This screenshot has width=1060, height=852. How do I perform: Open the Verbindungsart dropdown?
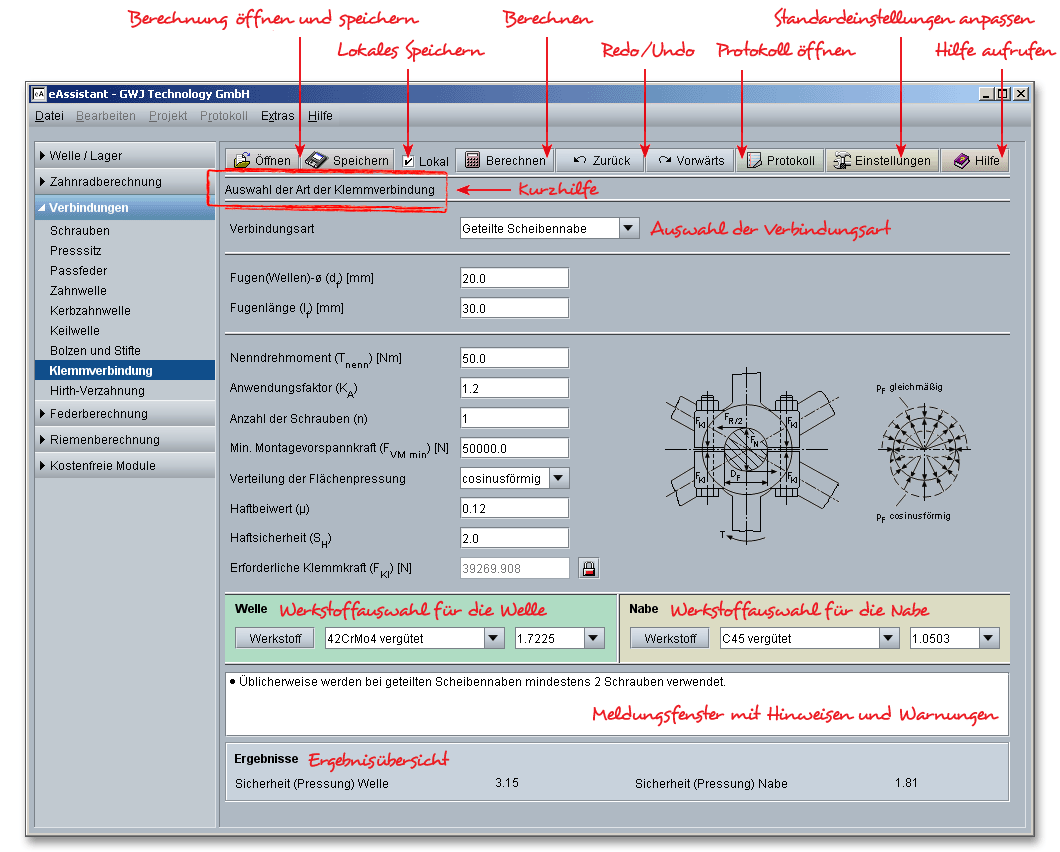(x=628, y=228)
